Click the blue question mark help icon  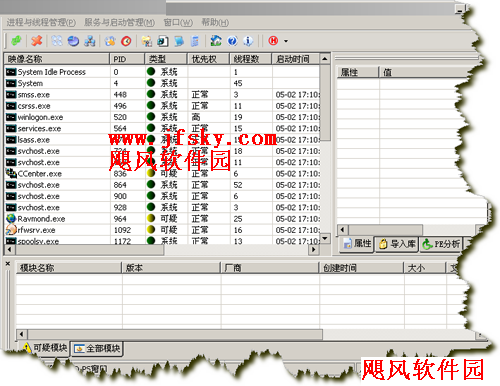[x=232, y=41]
